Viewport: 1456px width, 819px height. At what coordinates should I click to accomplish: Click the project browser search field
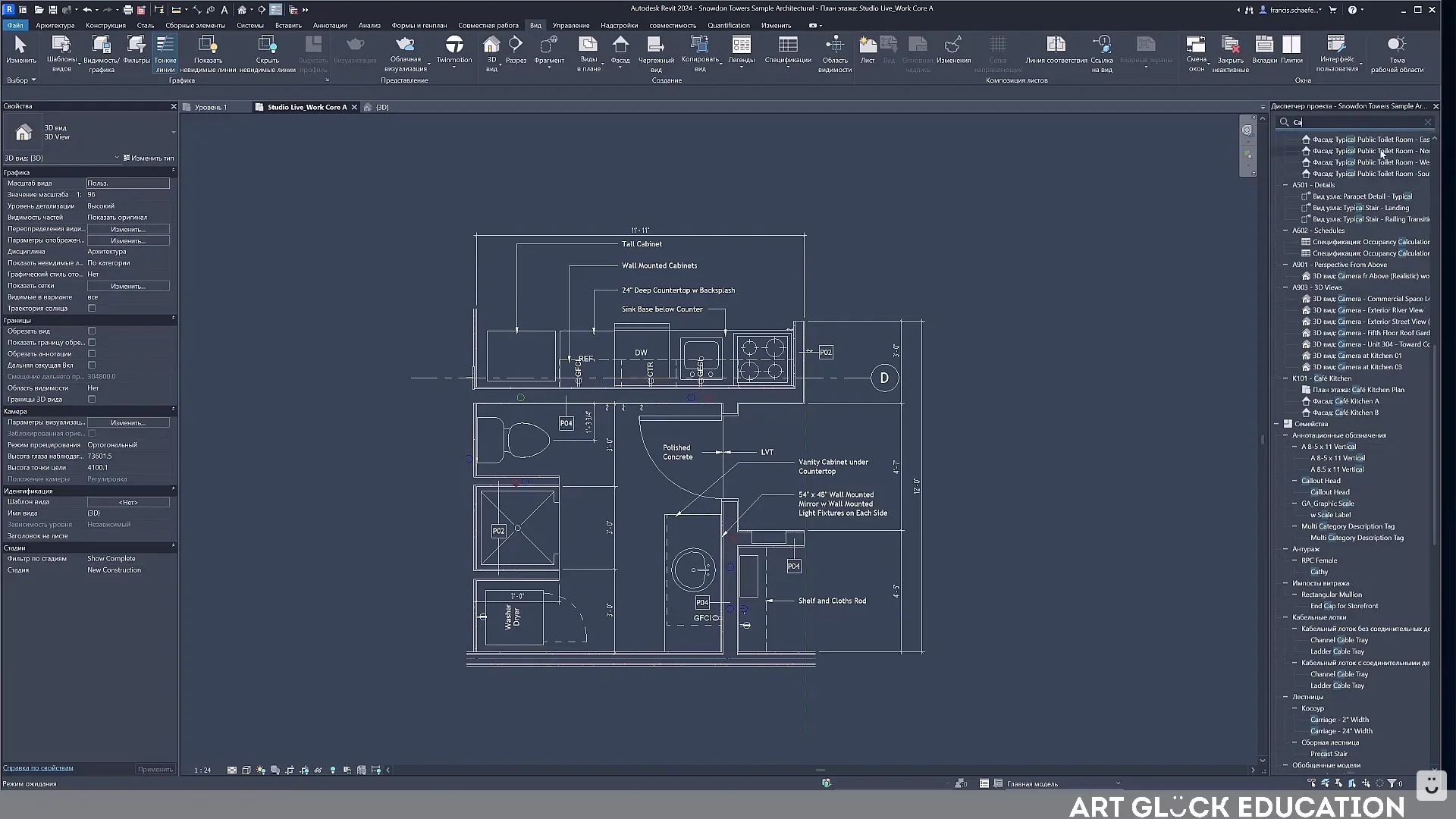click(1355, 122)
